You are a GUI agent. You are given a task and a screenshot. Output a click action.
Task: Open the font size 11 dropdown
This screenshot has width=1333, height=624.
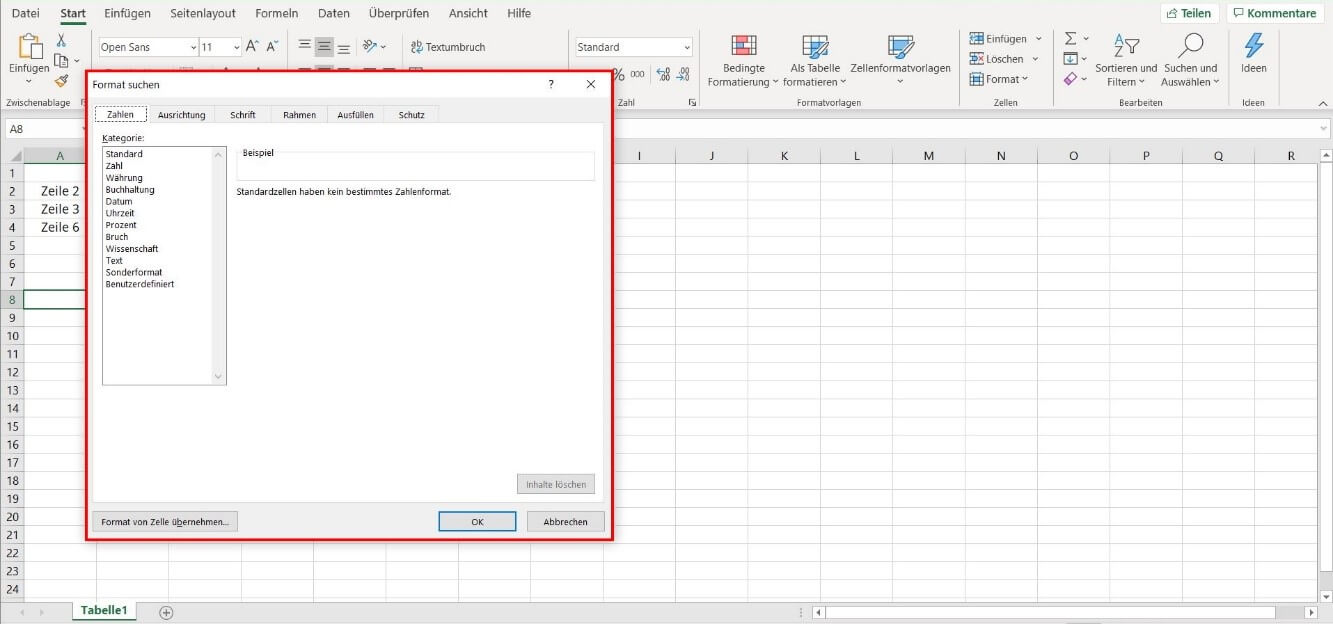[x=236, y=47]
